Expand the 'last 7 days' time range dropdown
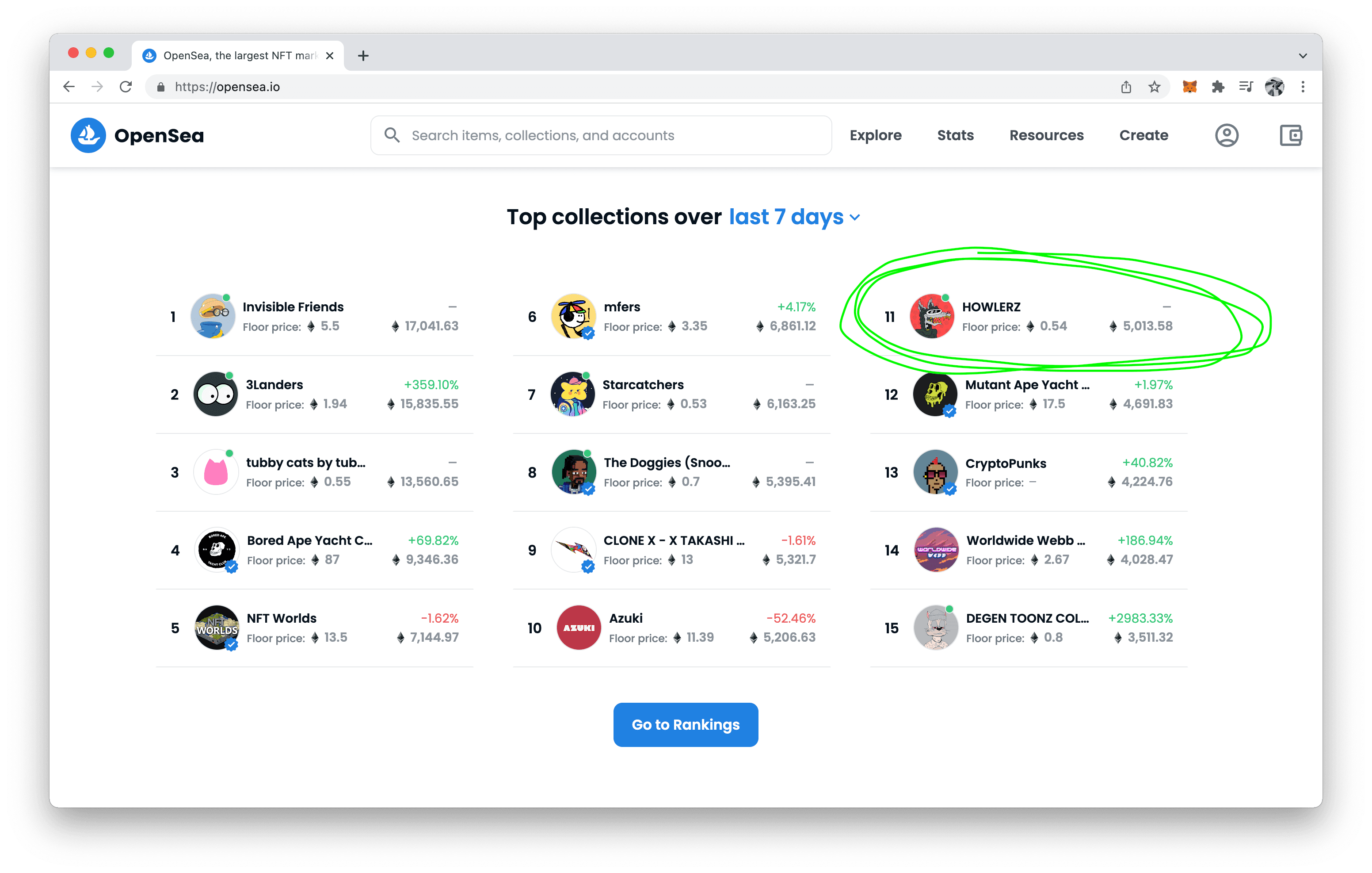1372x873 pixels. pyautogui.click(x=795, y=217)
